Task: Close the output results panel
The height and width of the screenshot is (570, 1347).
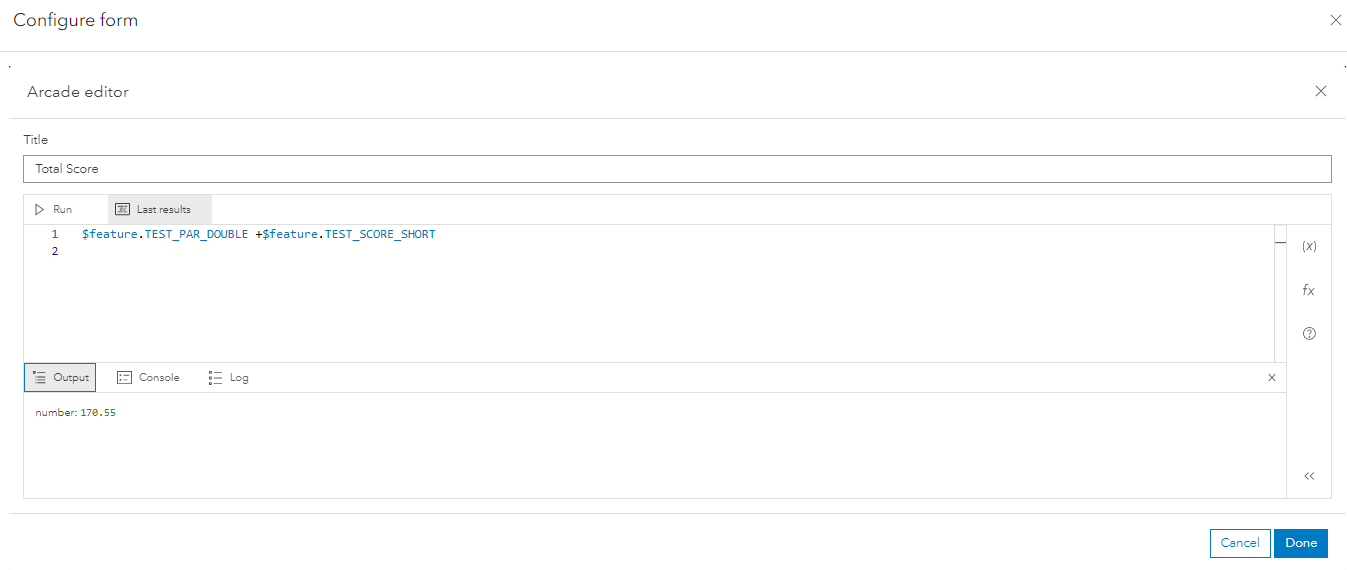Action: (x=1272, y=378)
